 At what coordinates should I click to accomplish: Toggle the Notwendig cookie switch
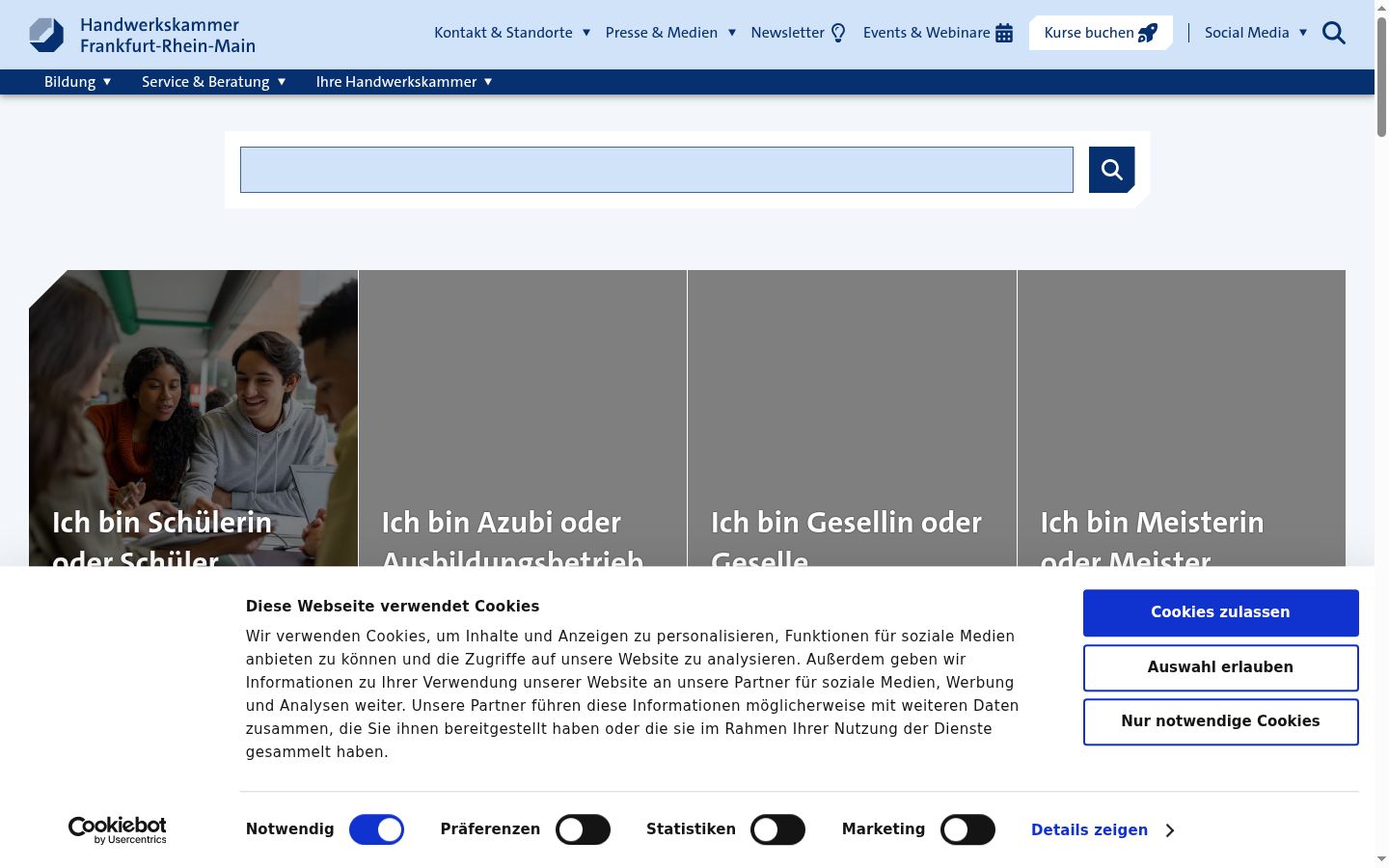[x=376, y=829]
